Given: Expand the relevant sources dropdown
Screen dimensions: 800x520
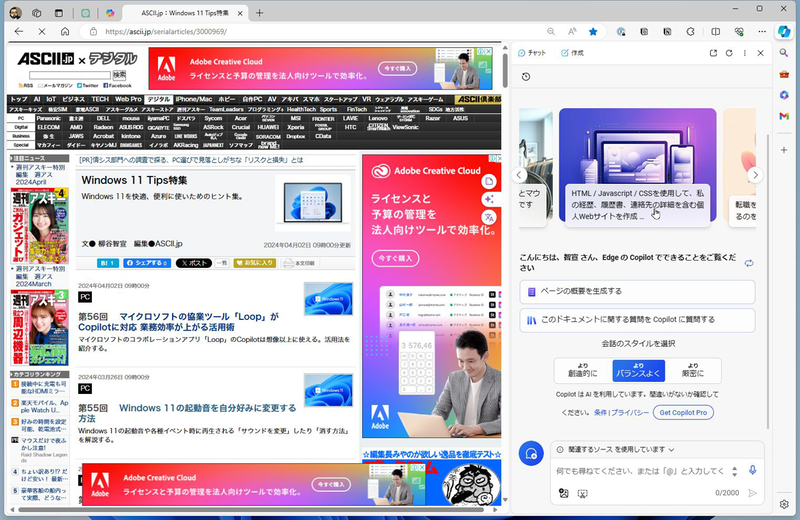Looking at the screenshot, I should pyautogui.click(x=616, y=450).
